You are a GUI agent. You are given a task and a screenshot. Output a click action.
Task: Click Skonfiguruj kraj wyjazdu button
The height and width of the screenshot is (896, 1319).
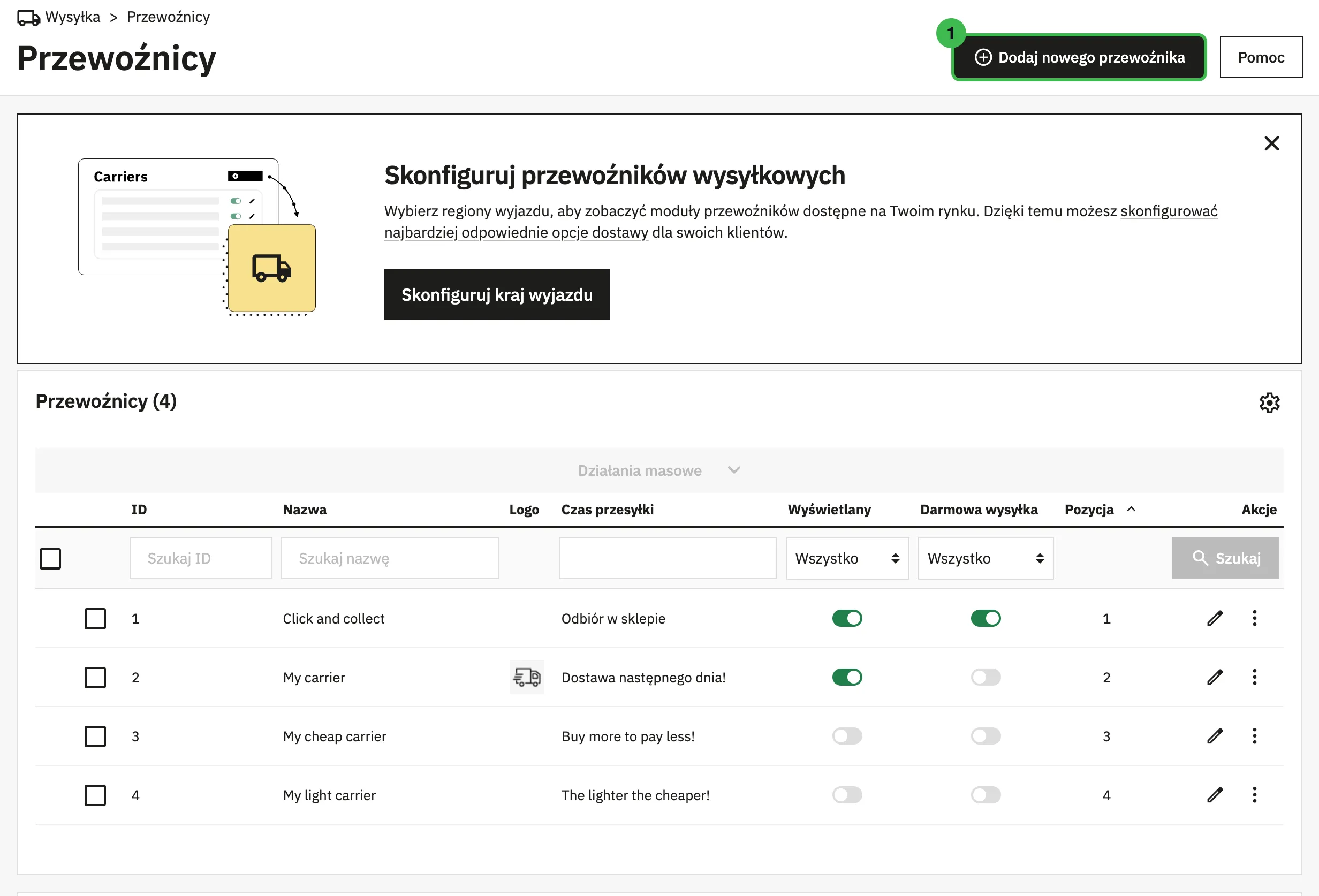point(497,294)
